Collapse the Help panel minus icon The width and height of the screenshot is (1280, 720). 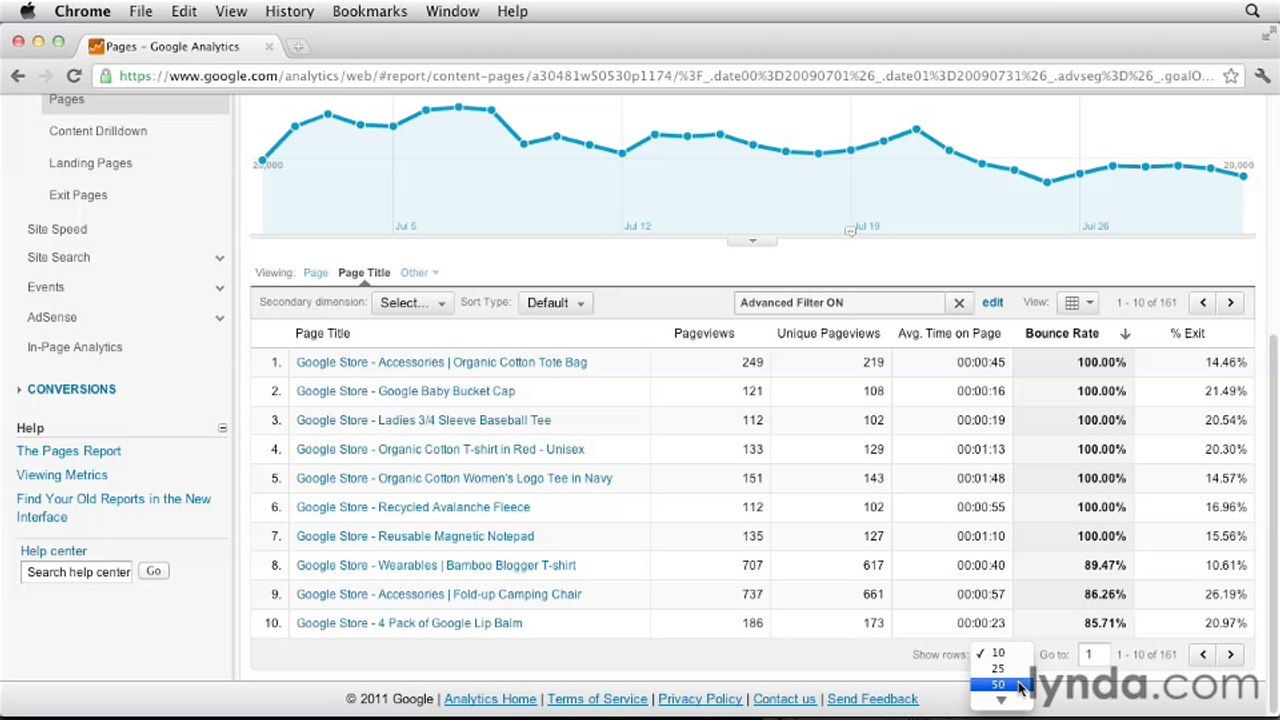222,428
